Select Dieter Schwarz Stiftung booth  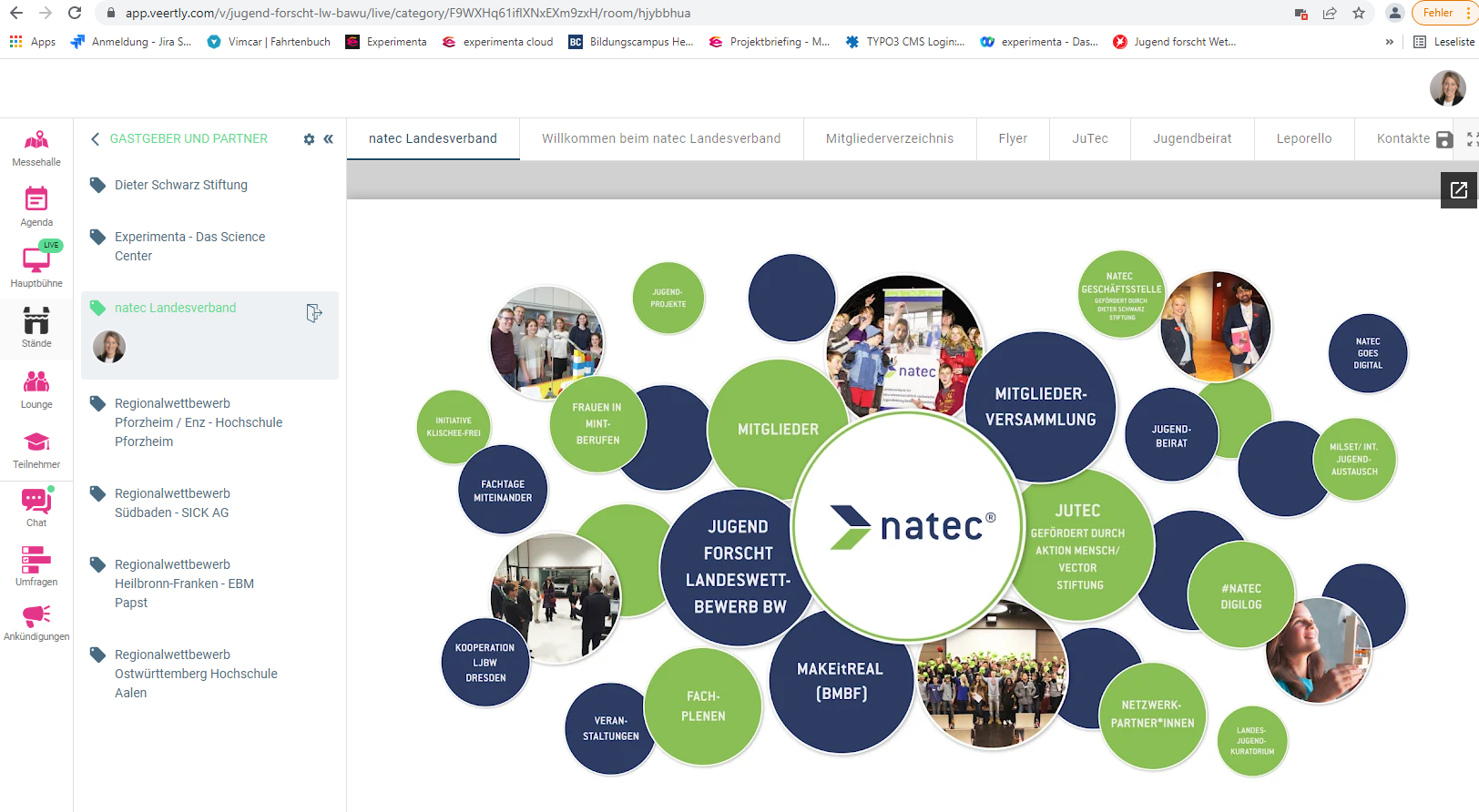180,185
